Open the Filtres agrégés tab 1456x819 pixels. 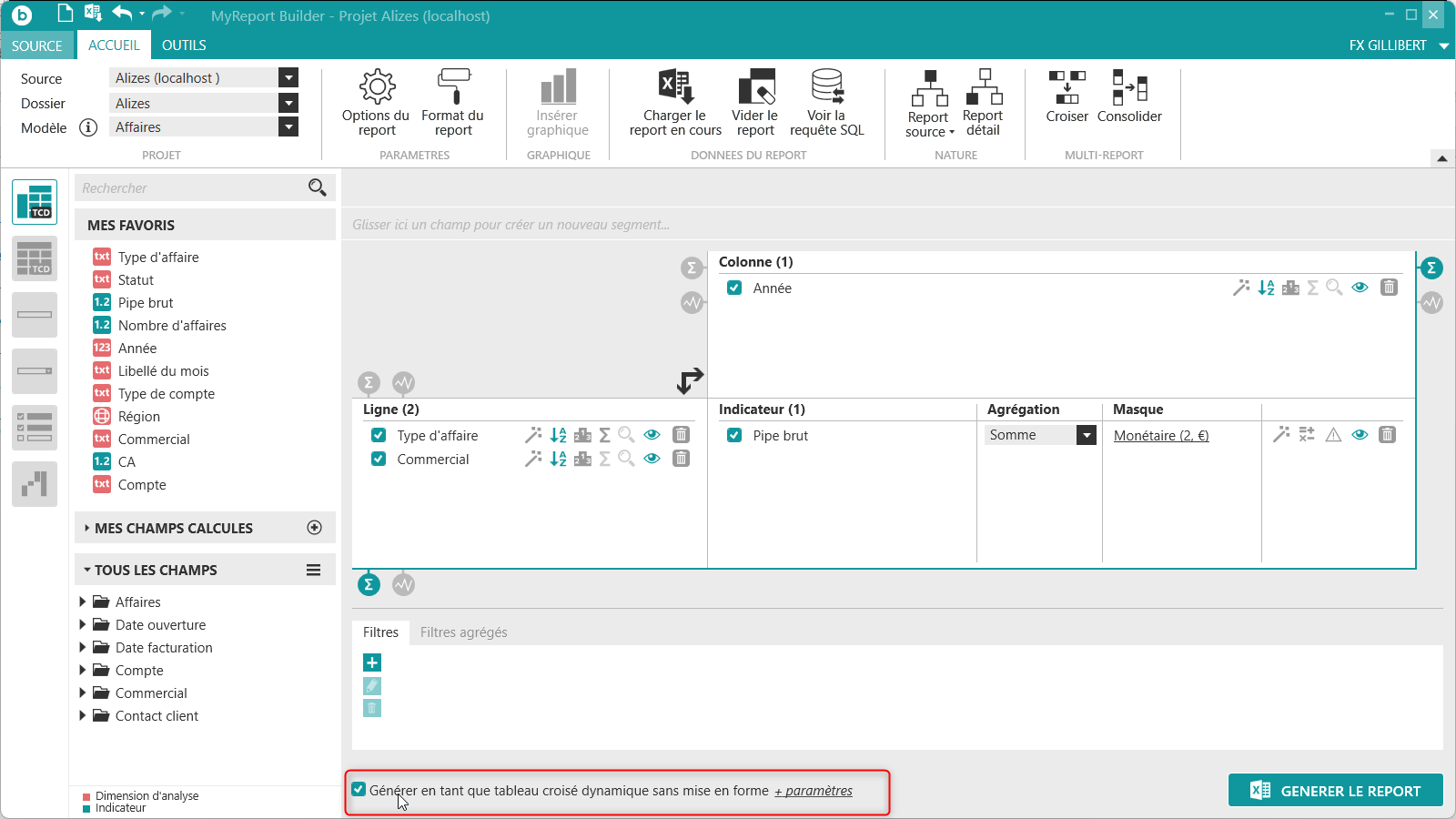point(463,632)
